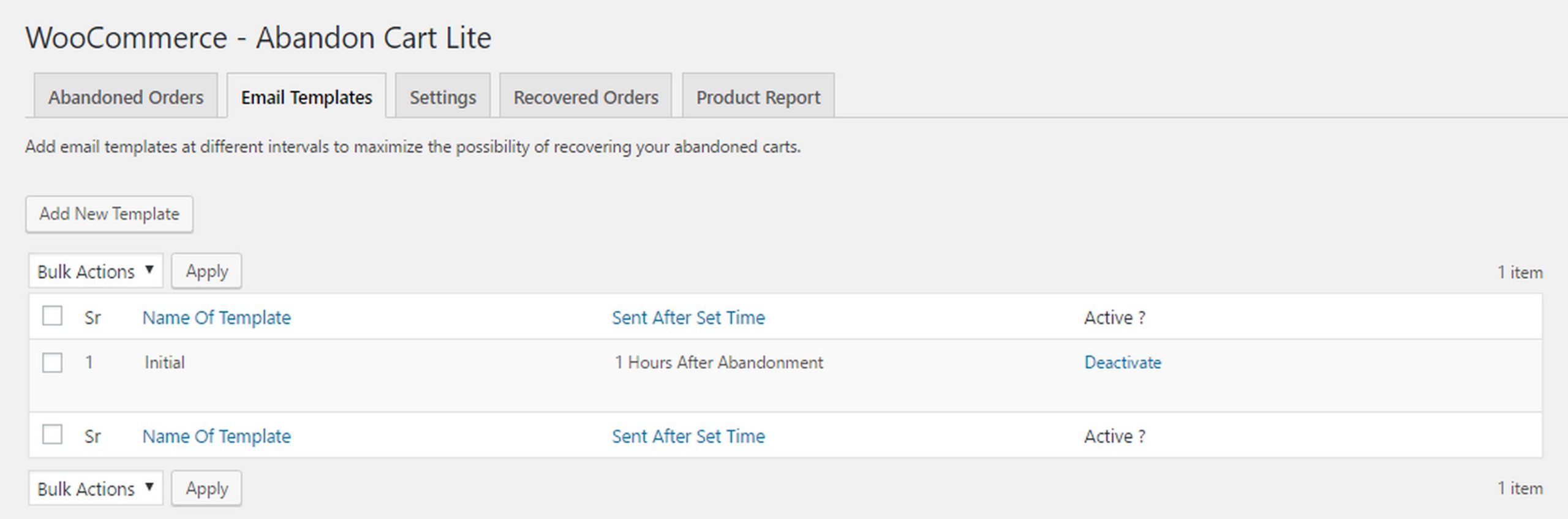Deactivate the Initial email template
1568x519 pixels.
click(1122, 362)
